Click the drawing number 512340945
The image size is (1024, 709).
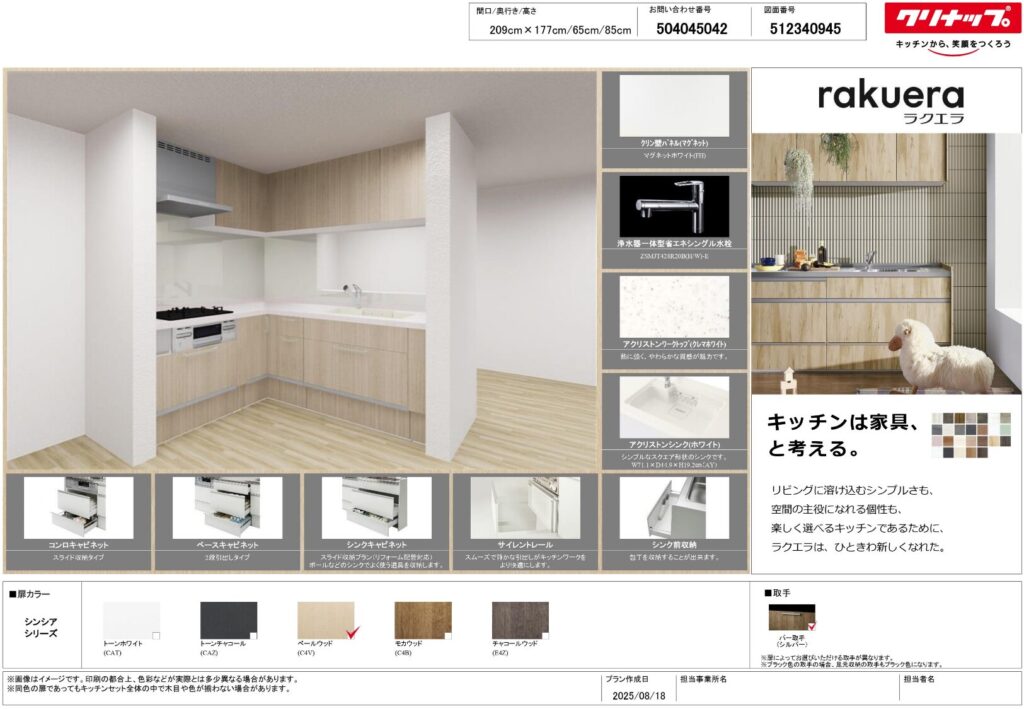click(805, 29)
